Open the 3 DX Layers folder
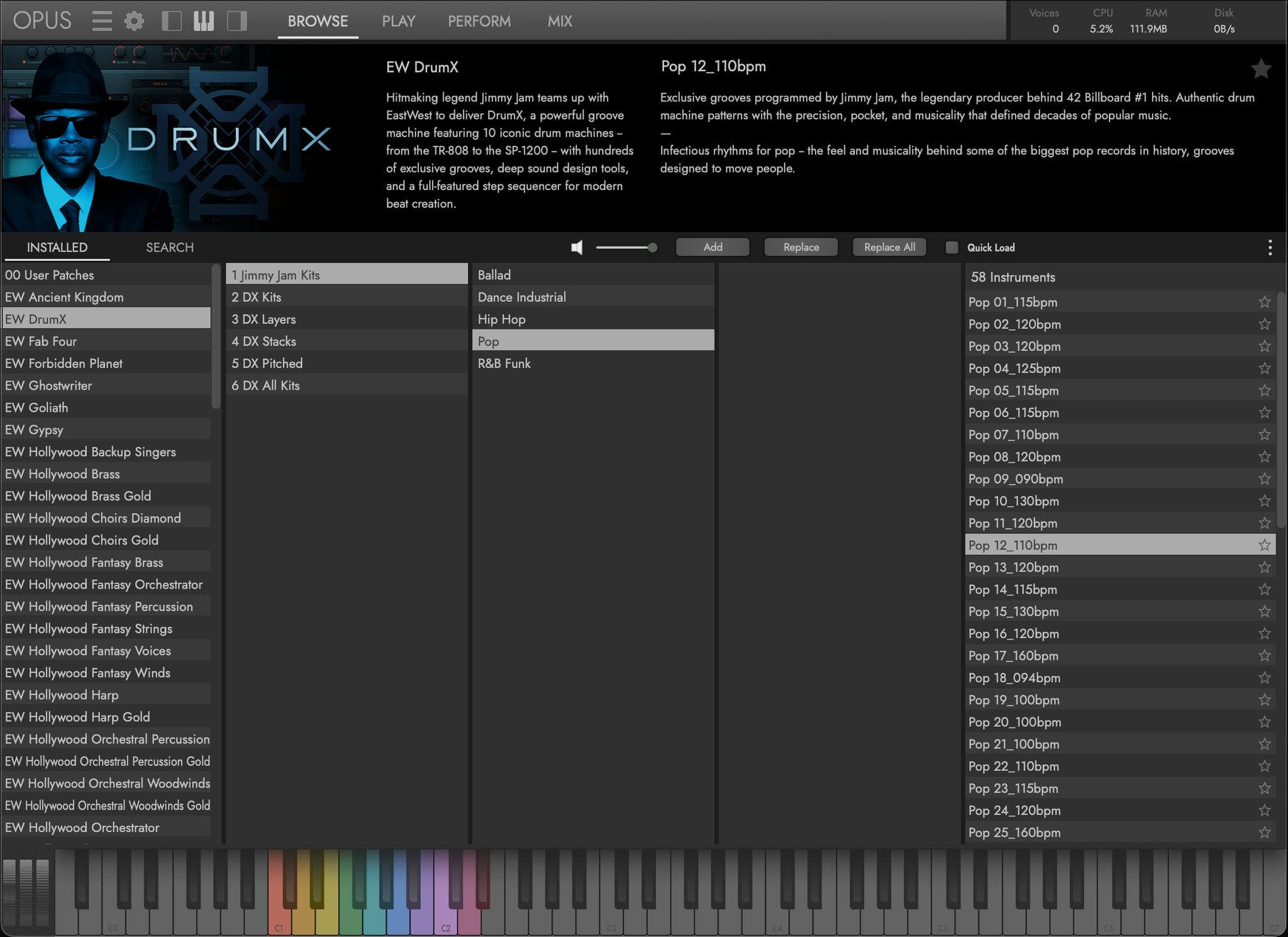The width and height of the screenshot is (1288, 937). click(347, 319)
